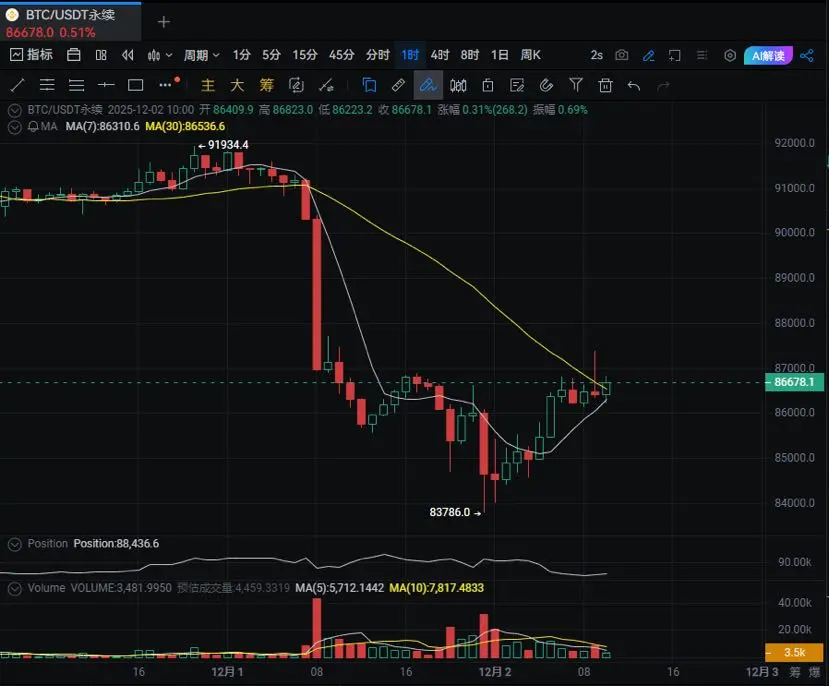The height and width of the screenshot is (686, 829).
Task: Delete drawings with trash icon
Action: [x=605, y=85]
